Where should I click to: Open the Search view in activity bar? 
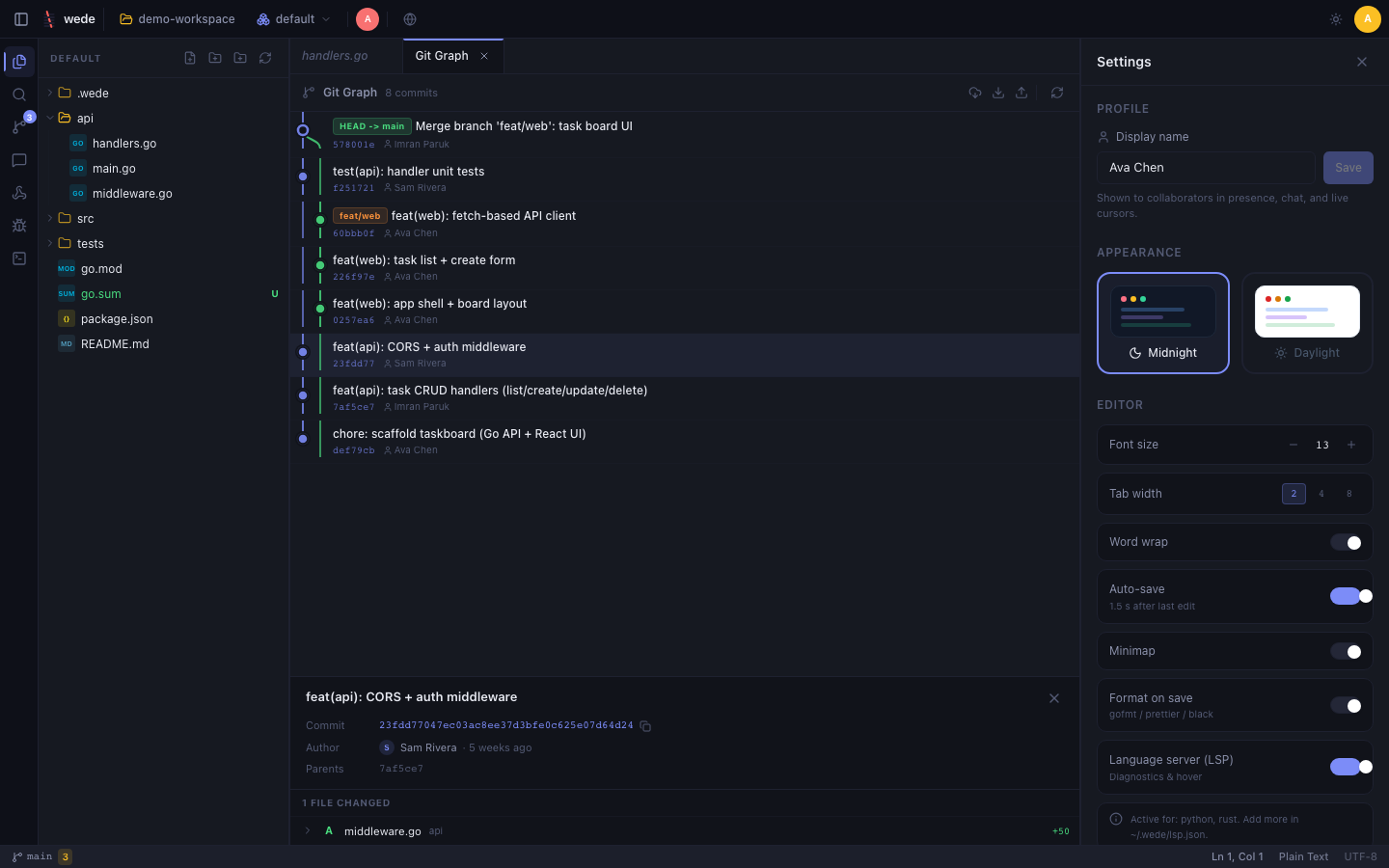19,95
